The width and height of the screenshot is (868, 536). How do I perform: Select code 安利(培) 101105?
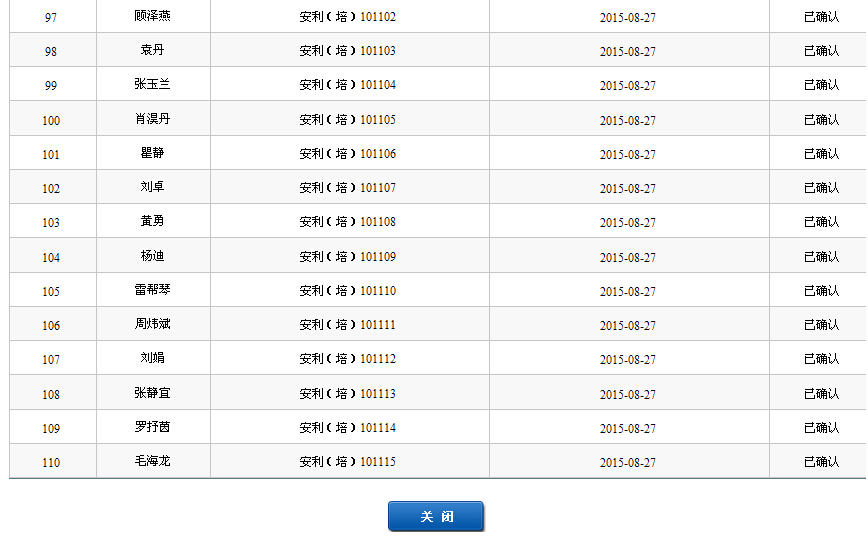click(347, 120)
